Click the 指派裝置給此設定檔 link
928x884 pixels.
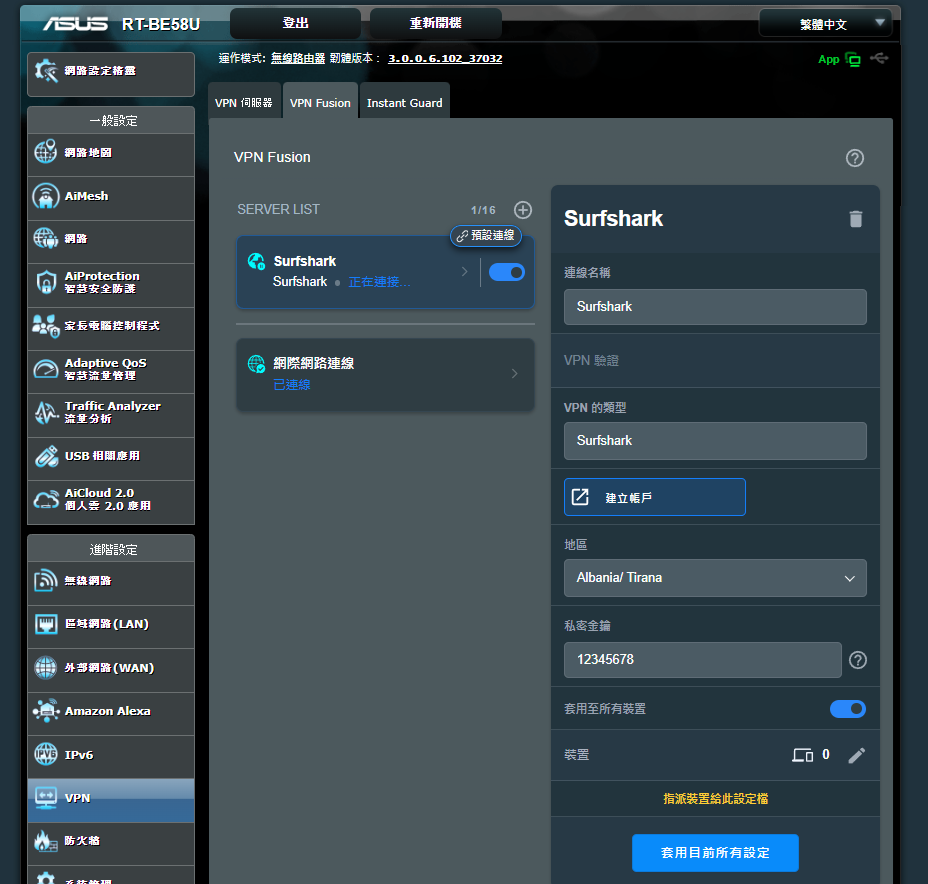click(715, 799)
